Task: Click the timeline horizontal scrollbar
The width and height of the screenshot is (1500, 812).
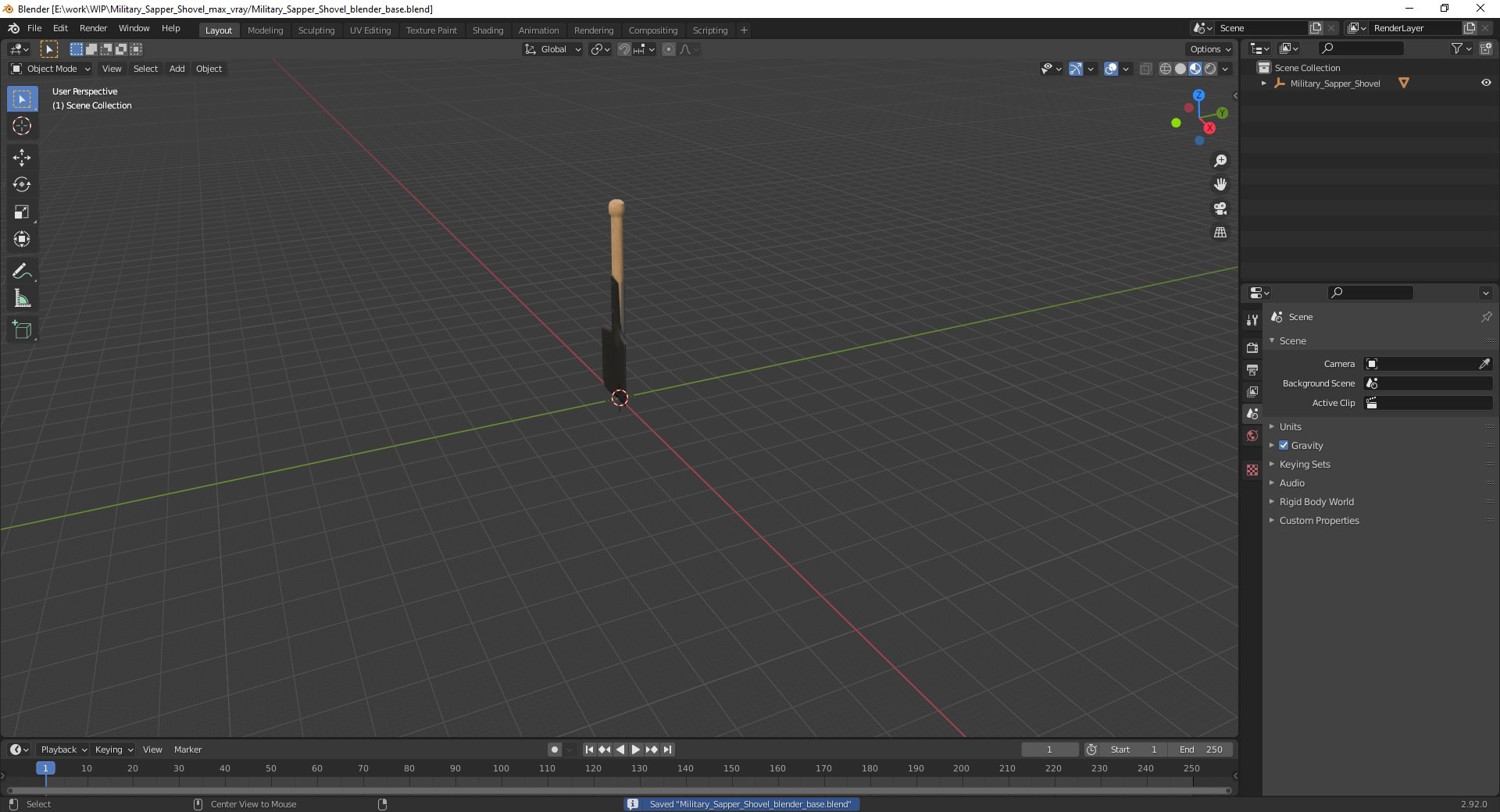Action: coord(619,790)
